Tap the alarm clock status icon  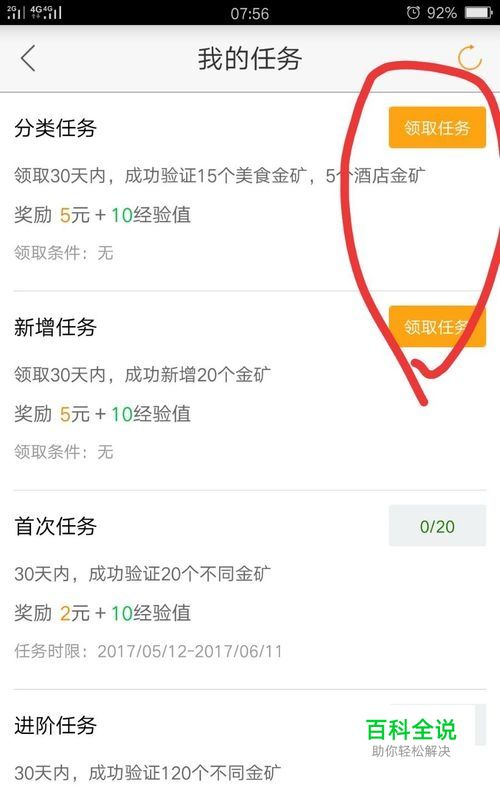(x=413, y=12)
